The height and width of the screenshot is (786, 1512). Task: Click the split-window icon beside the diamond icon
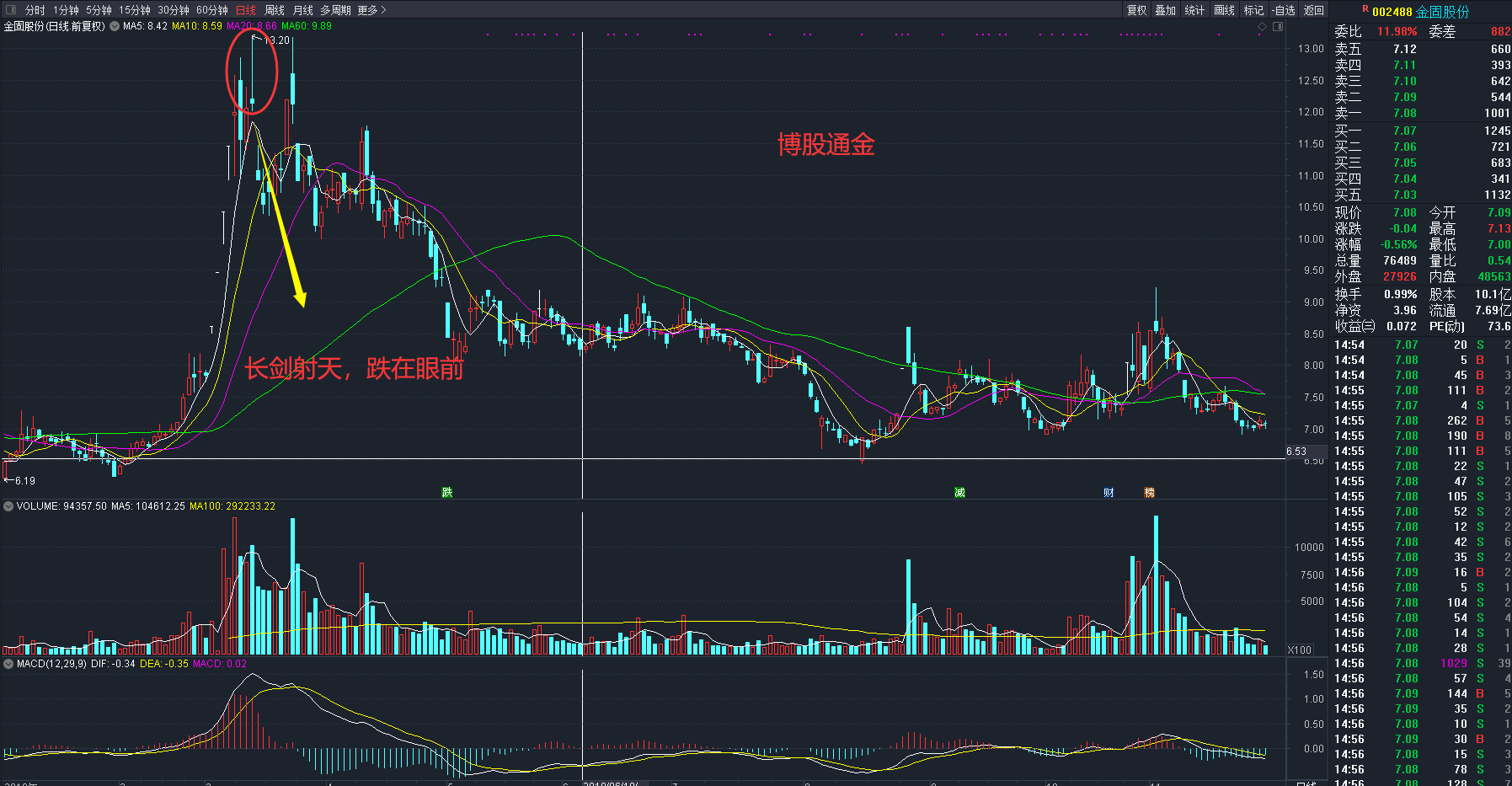[1278, 27]
